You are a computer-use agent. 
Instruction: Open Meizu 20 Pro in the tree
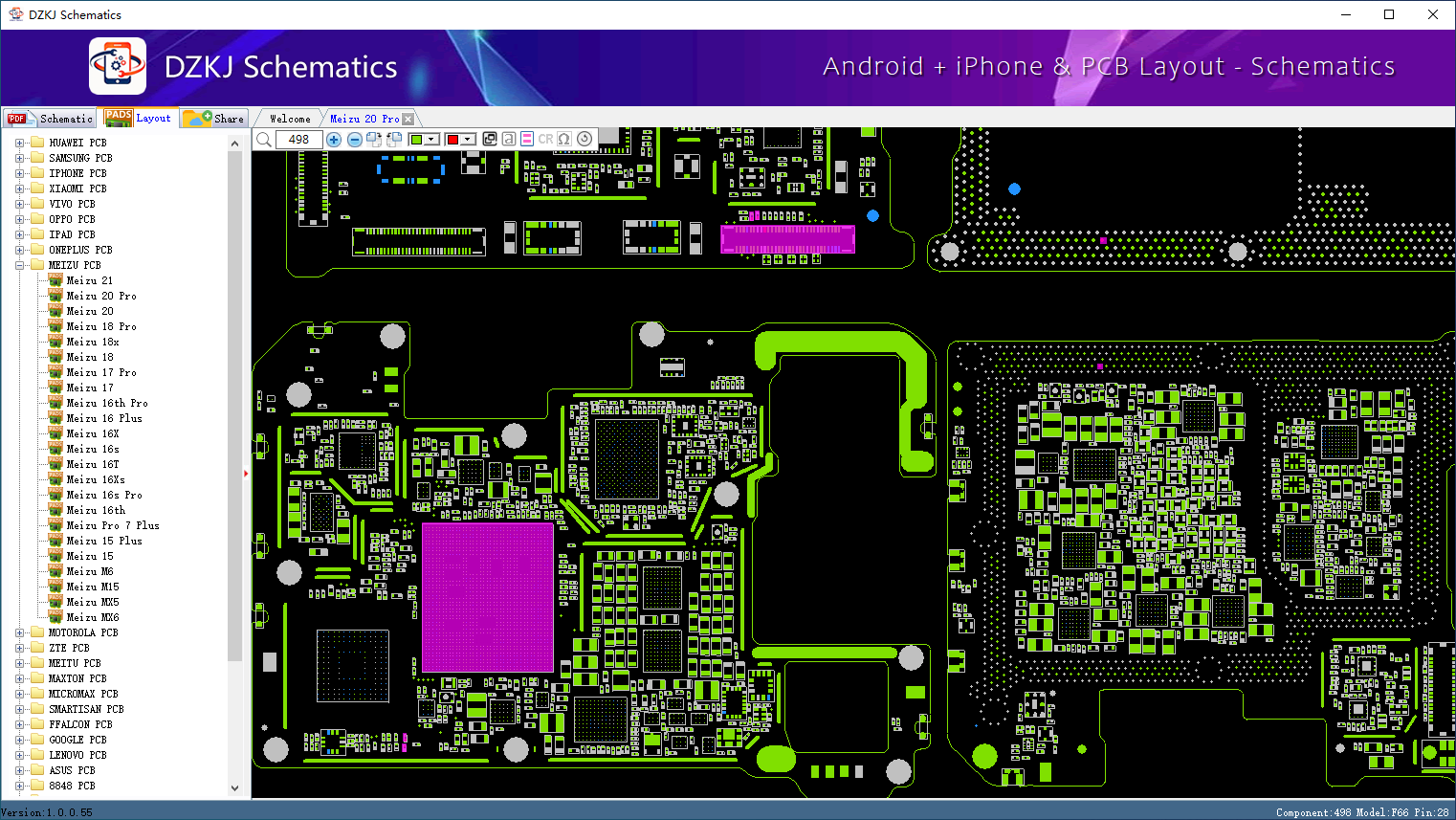[101, 296]
